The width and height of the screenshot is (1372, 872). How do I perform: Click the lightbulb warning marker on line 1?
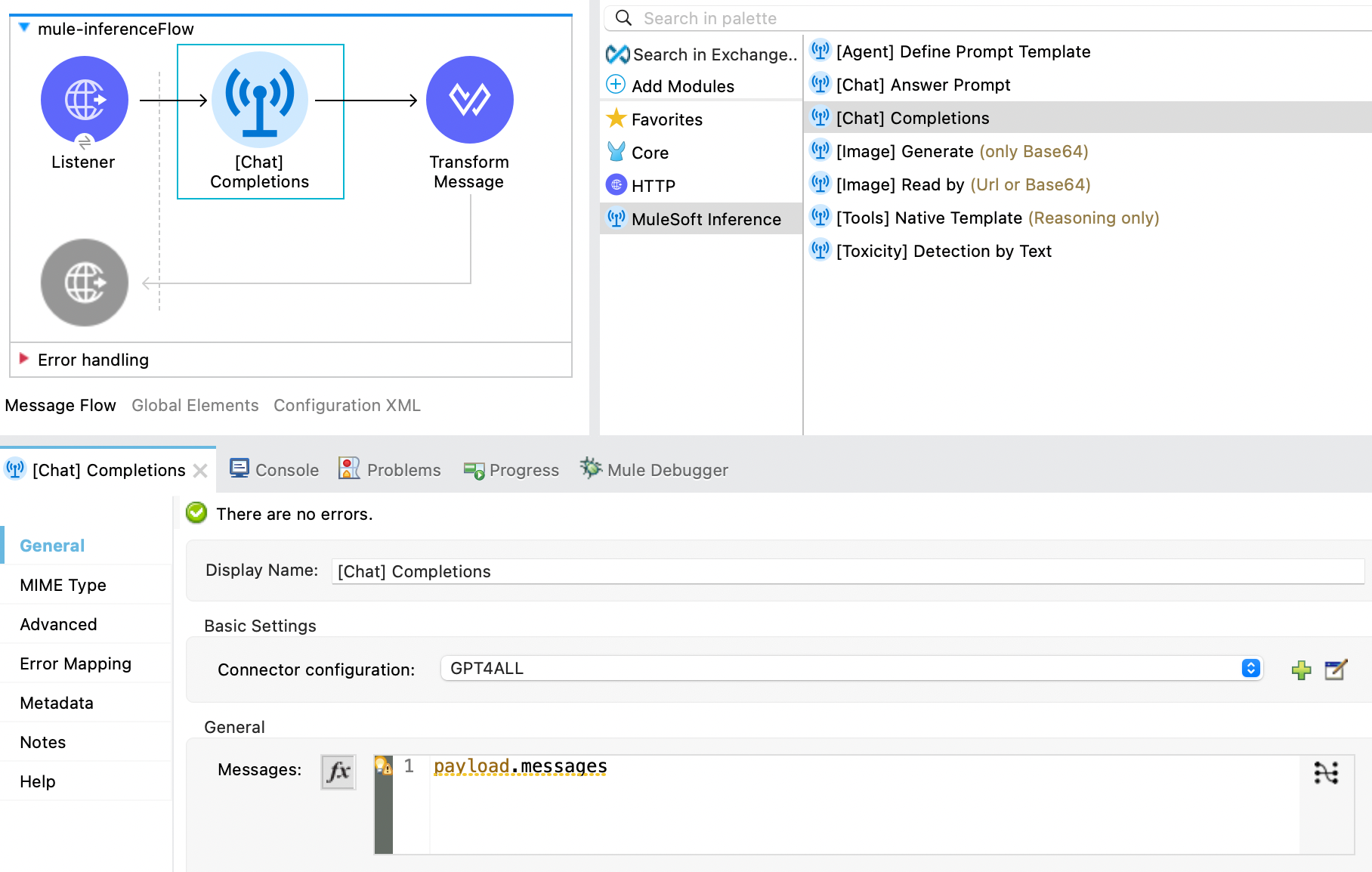(x=383, y=765)
